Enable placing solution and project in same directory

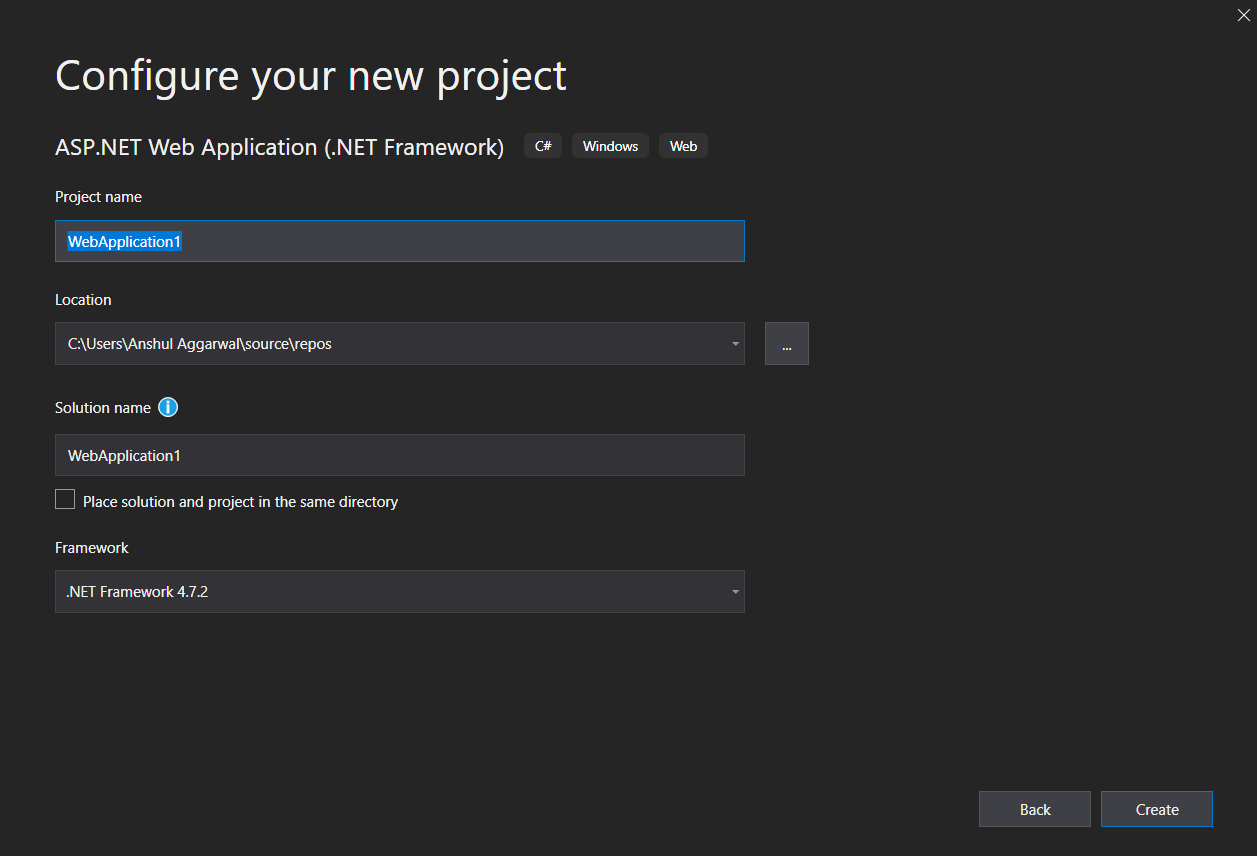click(64, 498)
